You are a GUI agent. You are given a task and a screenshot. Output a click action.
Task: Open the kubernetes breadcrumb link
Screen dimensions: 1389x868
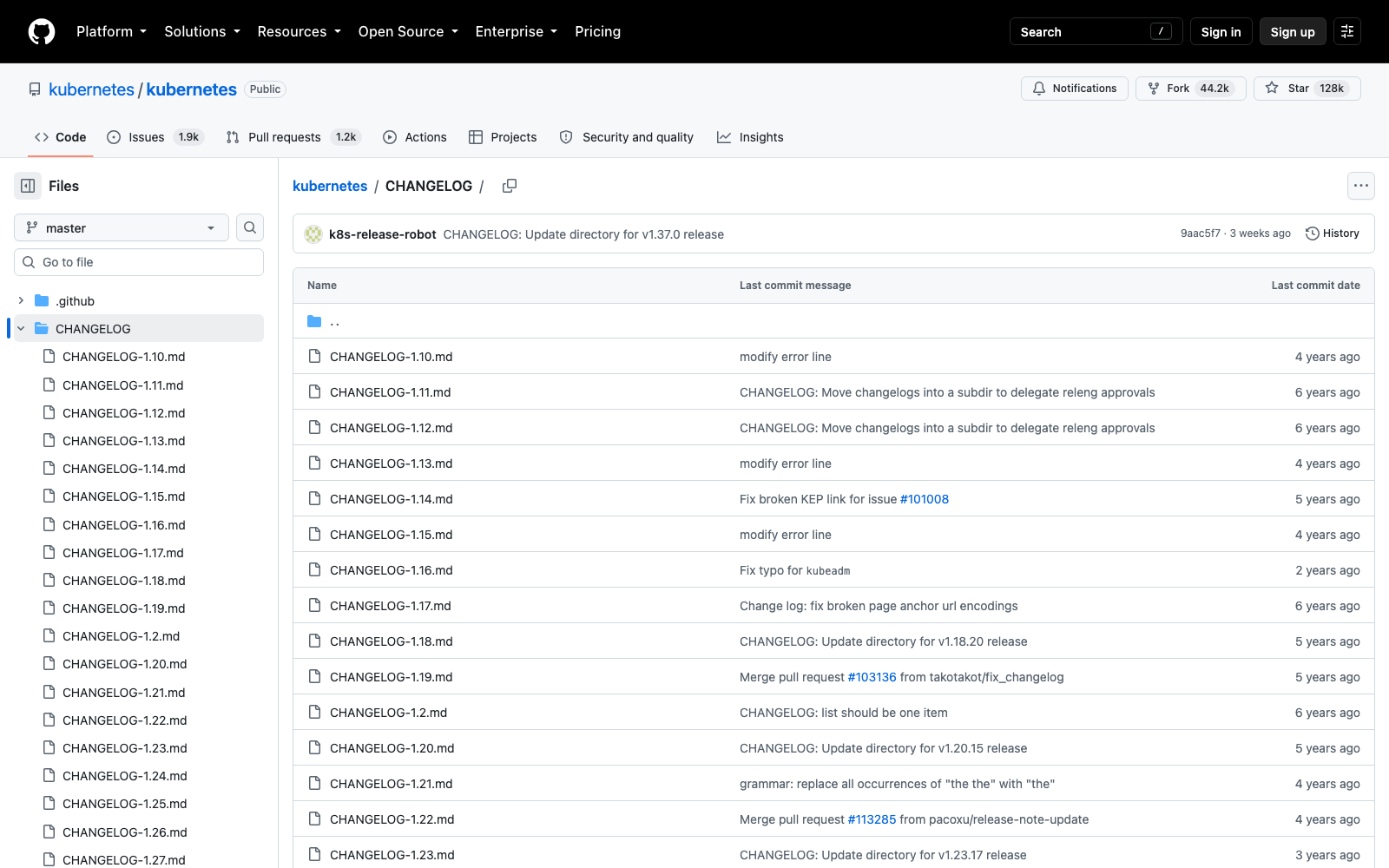pos(330,186)
